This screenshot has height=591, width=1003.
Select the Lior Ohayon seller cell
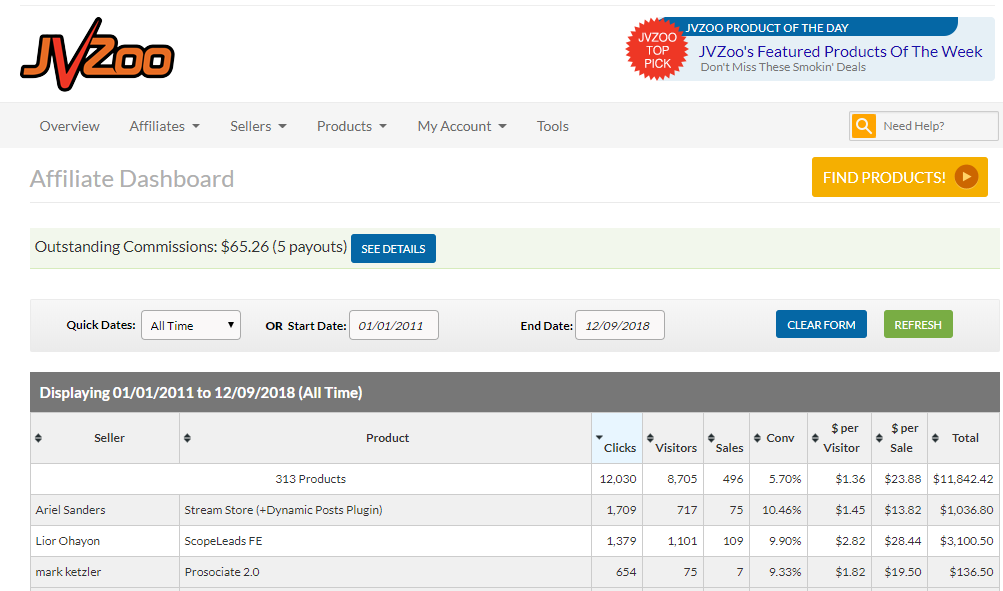coord(105,541)
